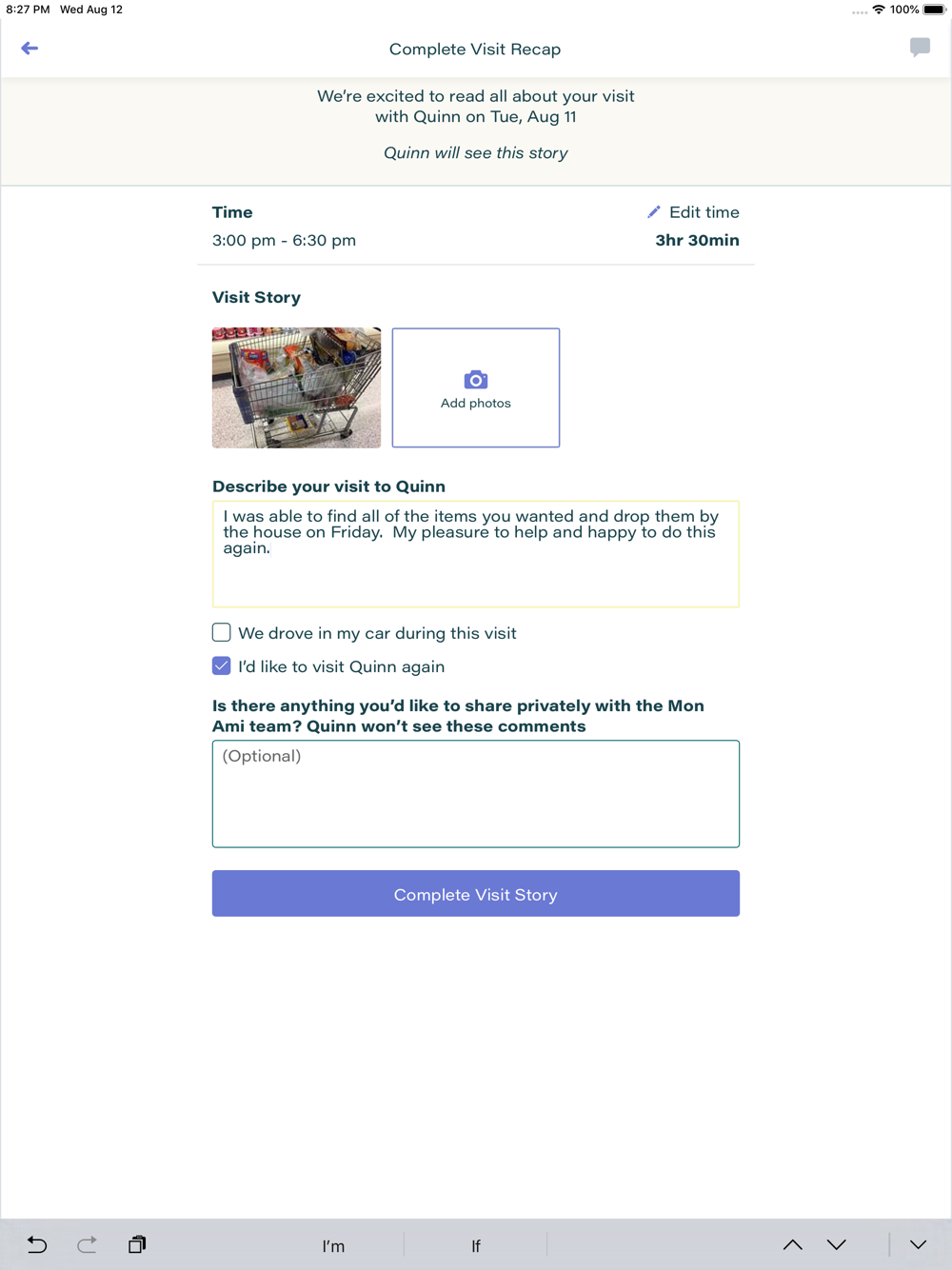Image resolution: width=952 pixels, height=1270 pixels.
Task: Tap the back arrow icon
Action: tap(30, 49)
